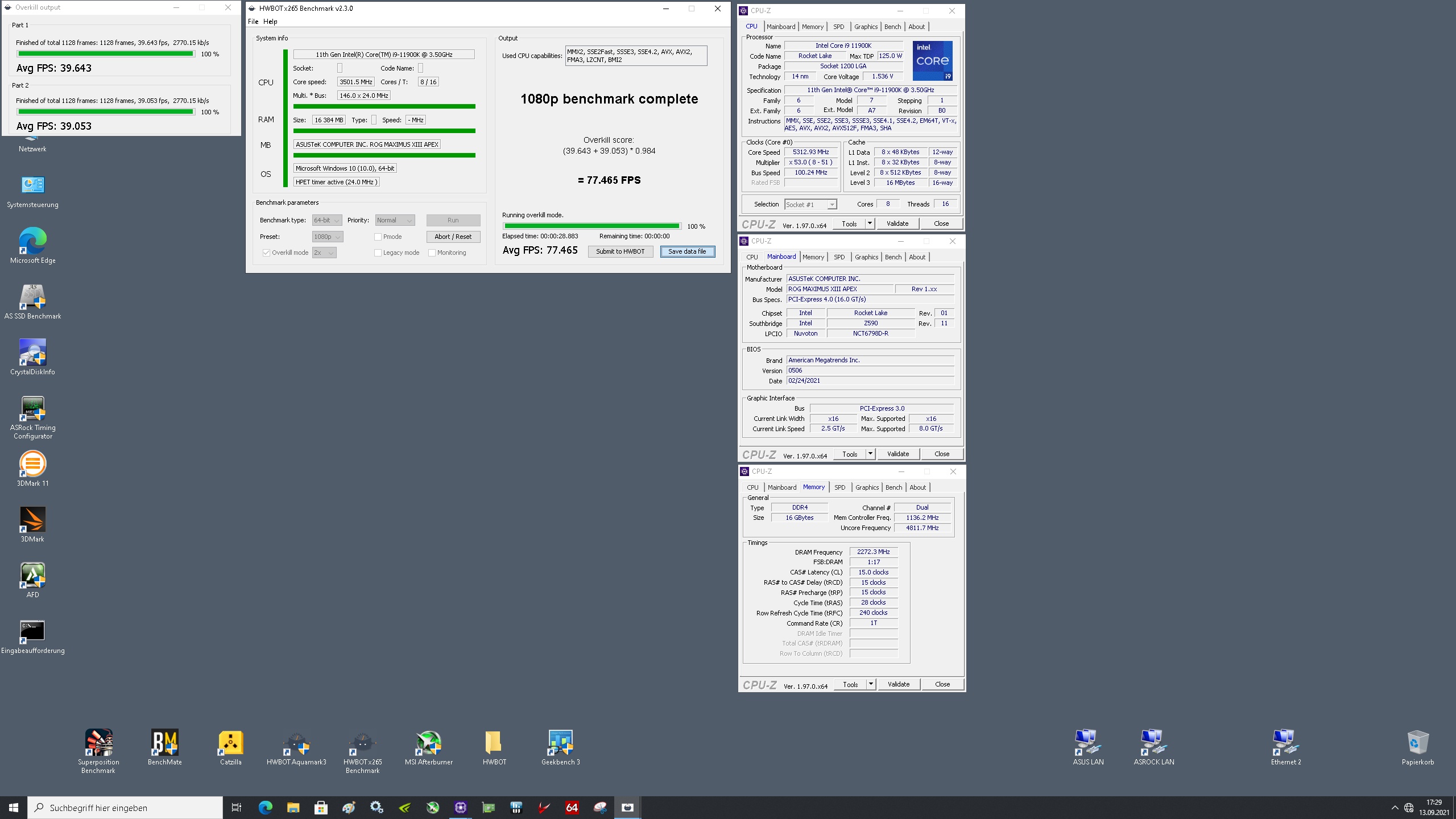Screen dimensions: 1456x819
Task: Open Benchmark type 64-bit dropdown
Action: (x=327, y=220)
